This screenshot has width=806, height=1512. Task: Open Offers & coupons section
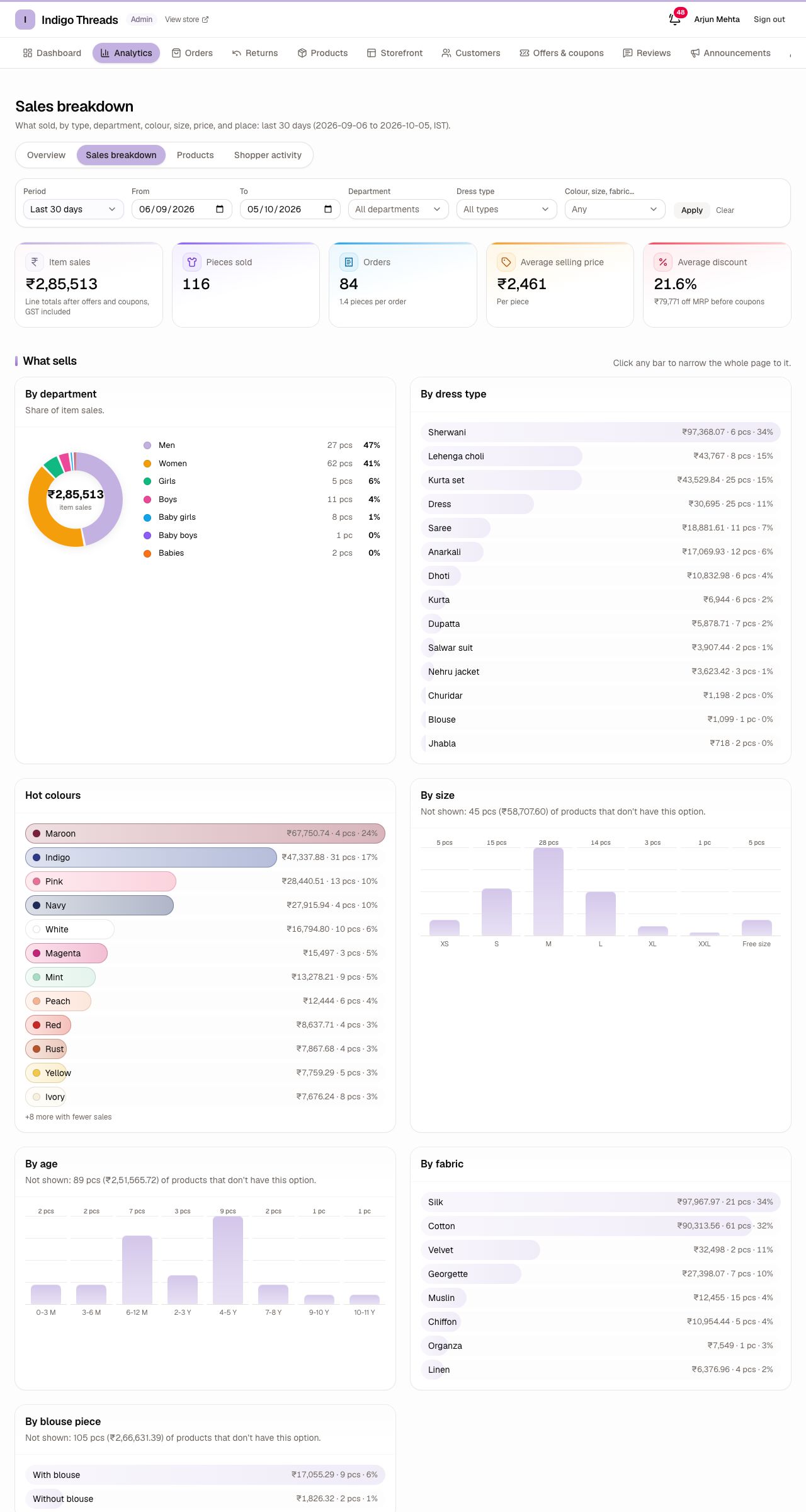tap(562, 53)
